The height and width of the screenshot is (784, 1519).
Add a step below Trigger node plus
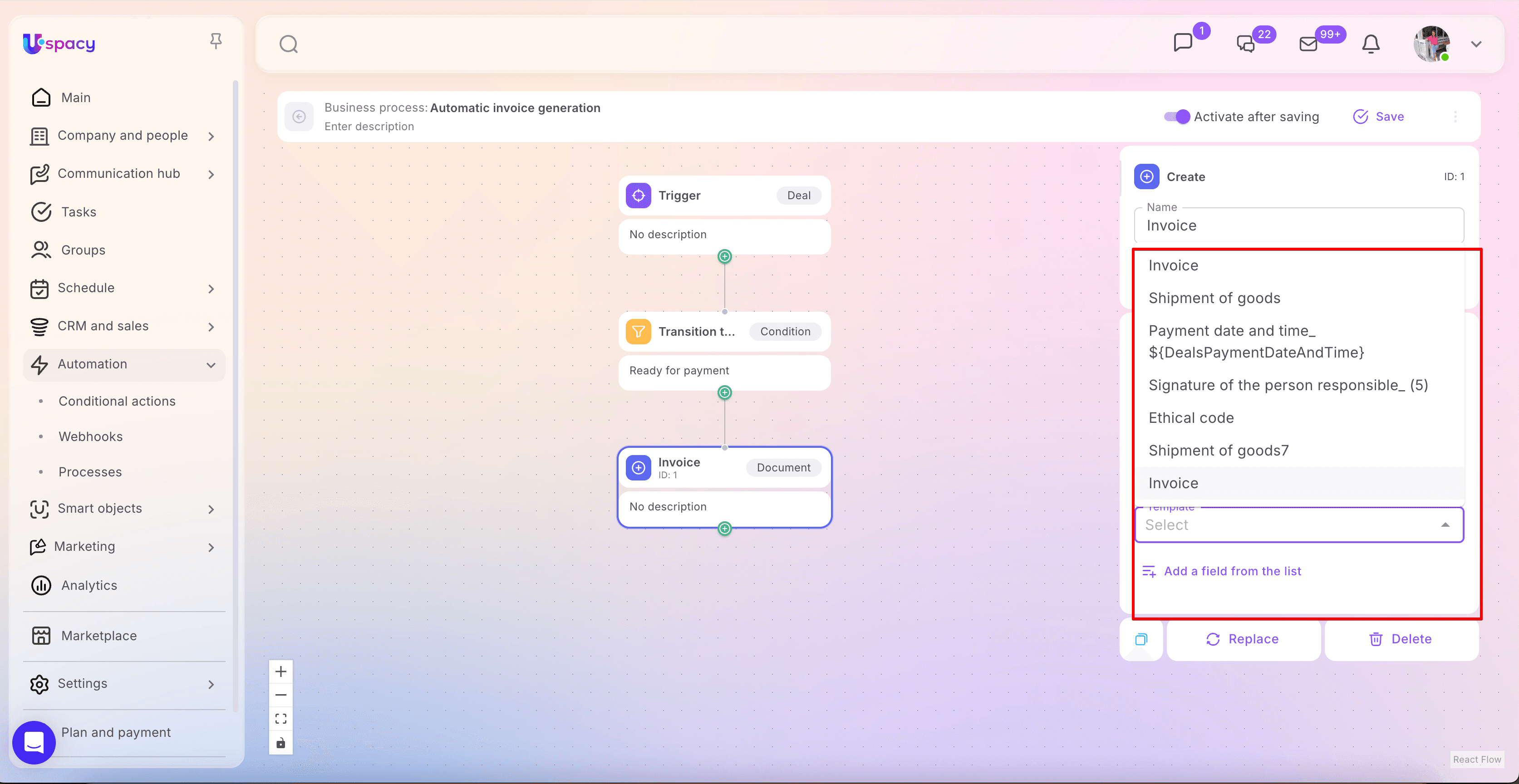(724, 256)
